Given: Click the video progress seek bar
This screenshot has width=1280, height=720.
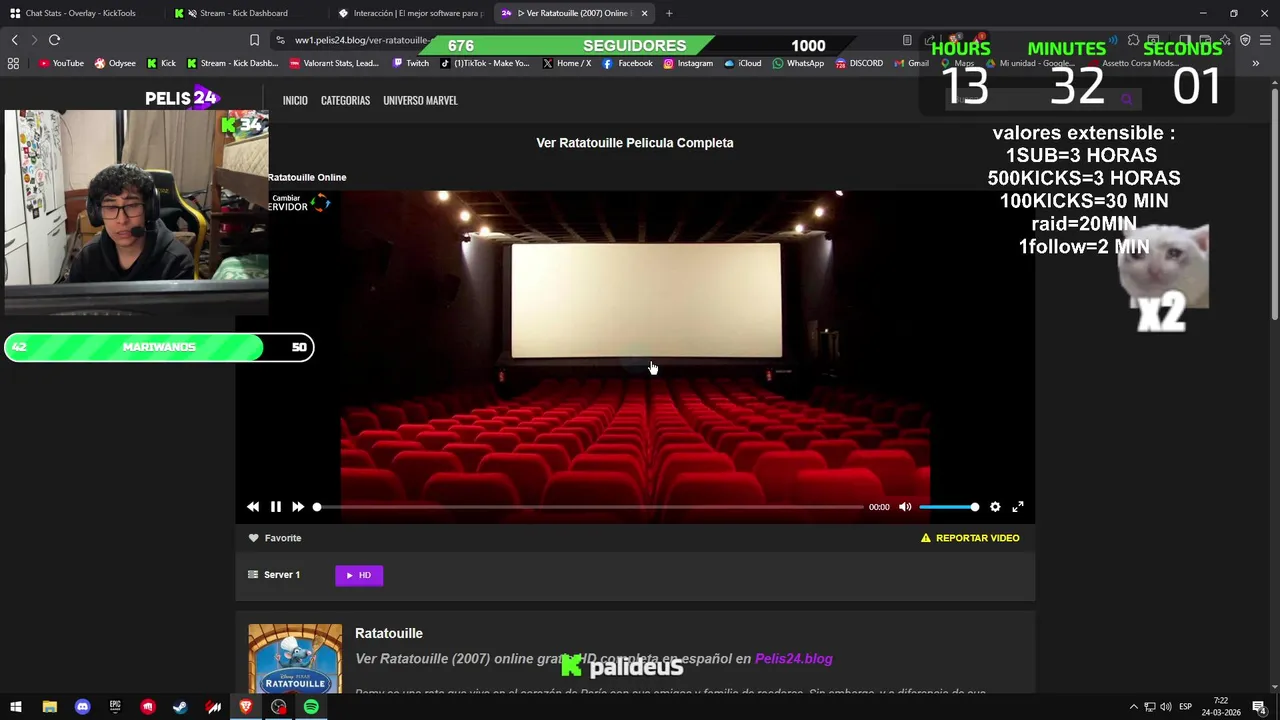Looking at the screenshot, I should [x=590, y=507].
